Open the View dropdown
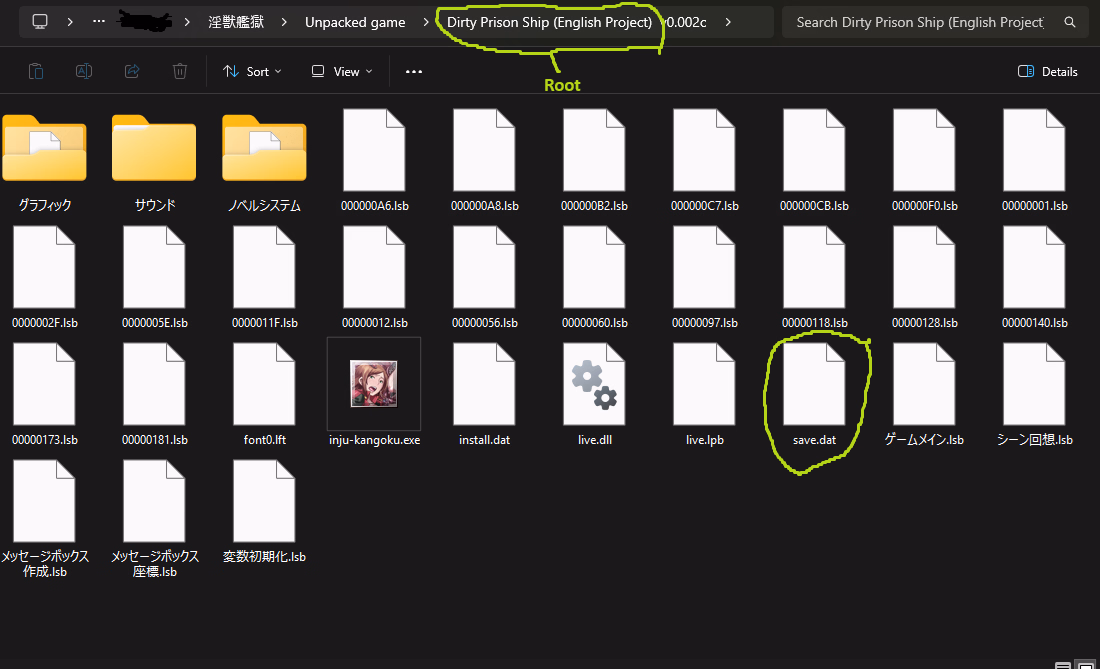This screenshot has width=1100, height=669. 341,71
